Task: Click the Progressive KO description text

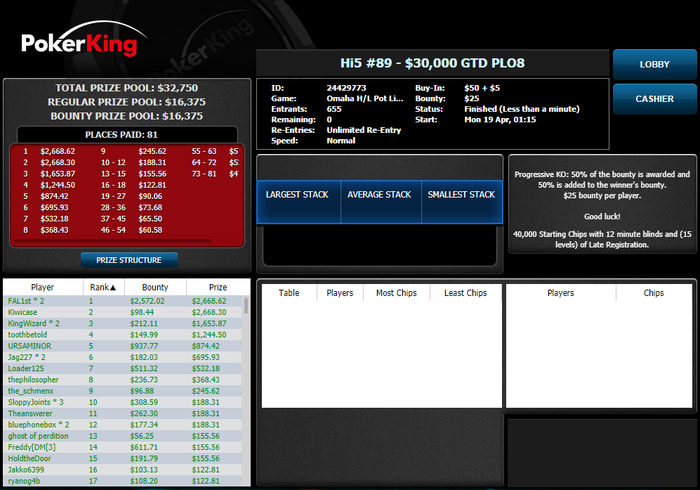Action: coord(602,185)
